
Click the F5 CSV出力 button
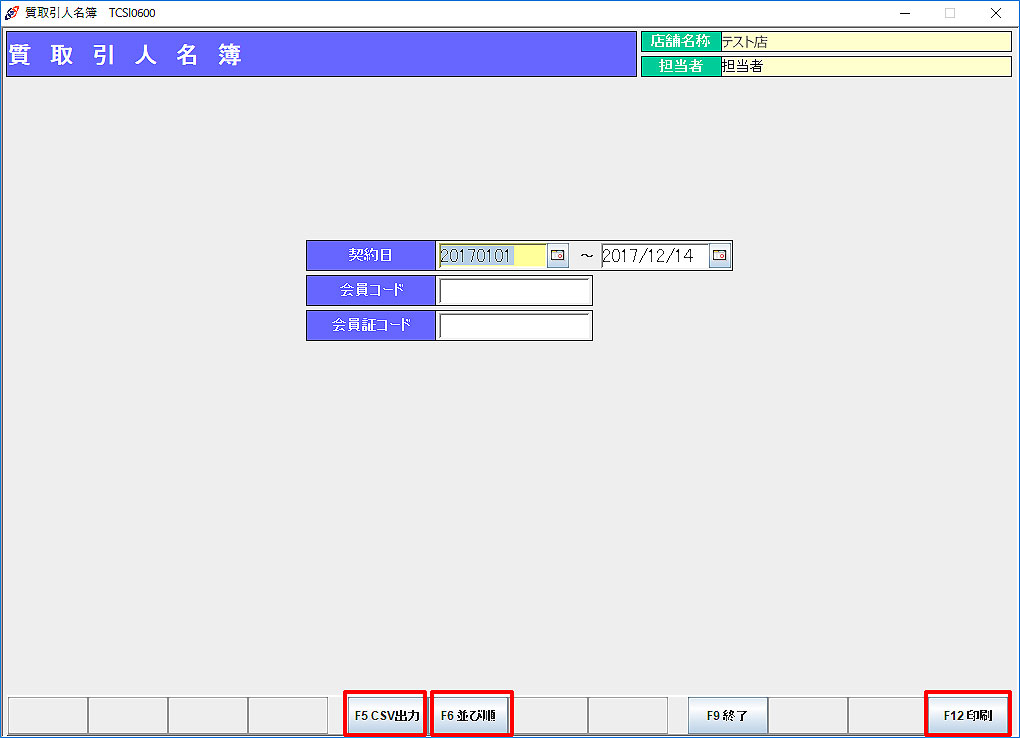[386, 715]
